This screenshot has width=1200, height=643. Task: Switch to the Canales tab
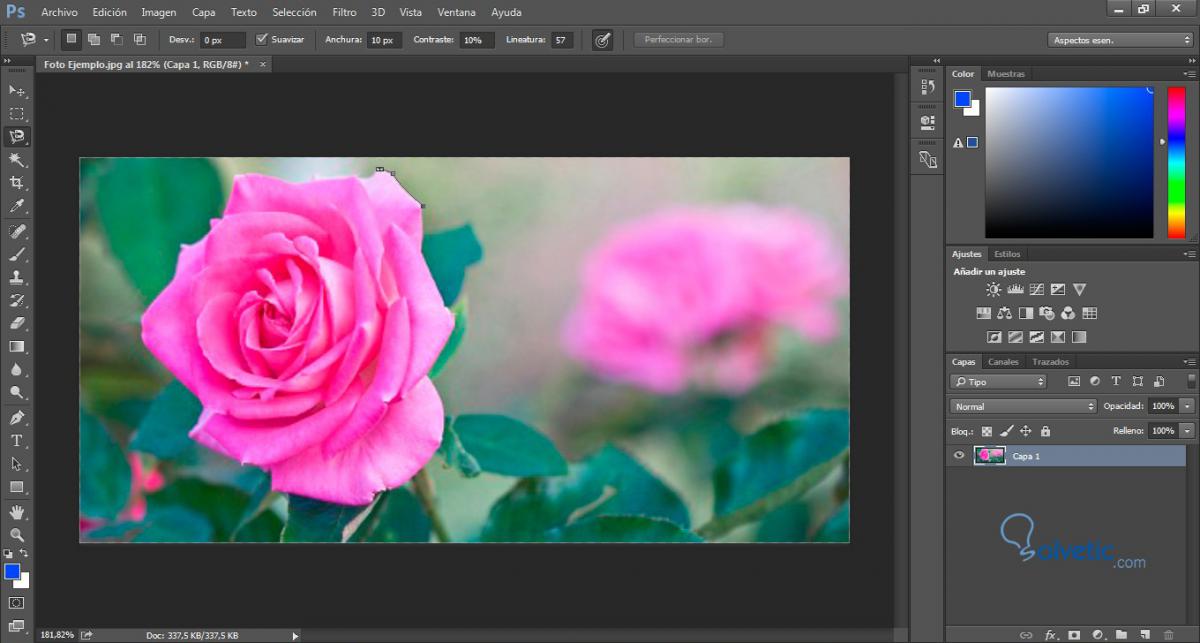pyautogui.click(x=1003, y=362)
